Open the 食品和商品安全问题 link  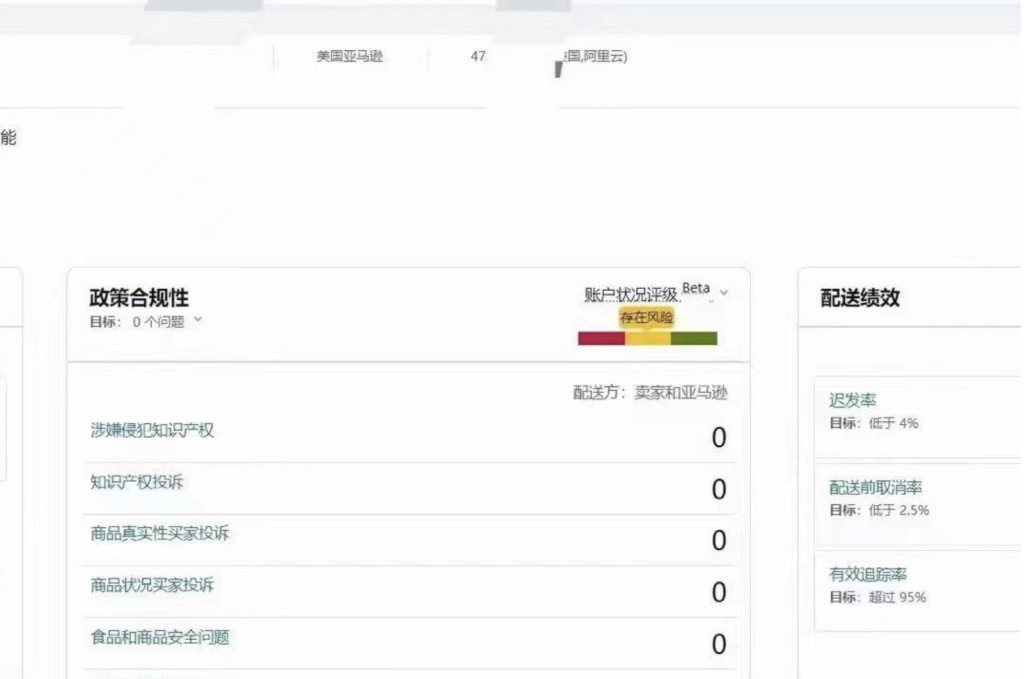click(159, 637)
